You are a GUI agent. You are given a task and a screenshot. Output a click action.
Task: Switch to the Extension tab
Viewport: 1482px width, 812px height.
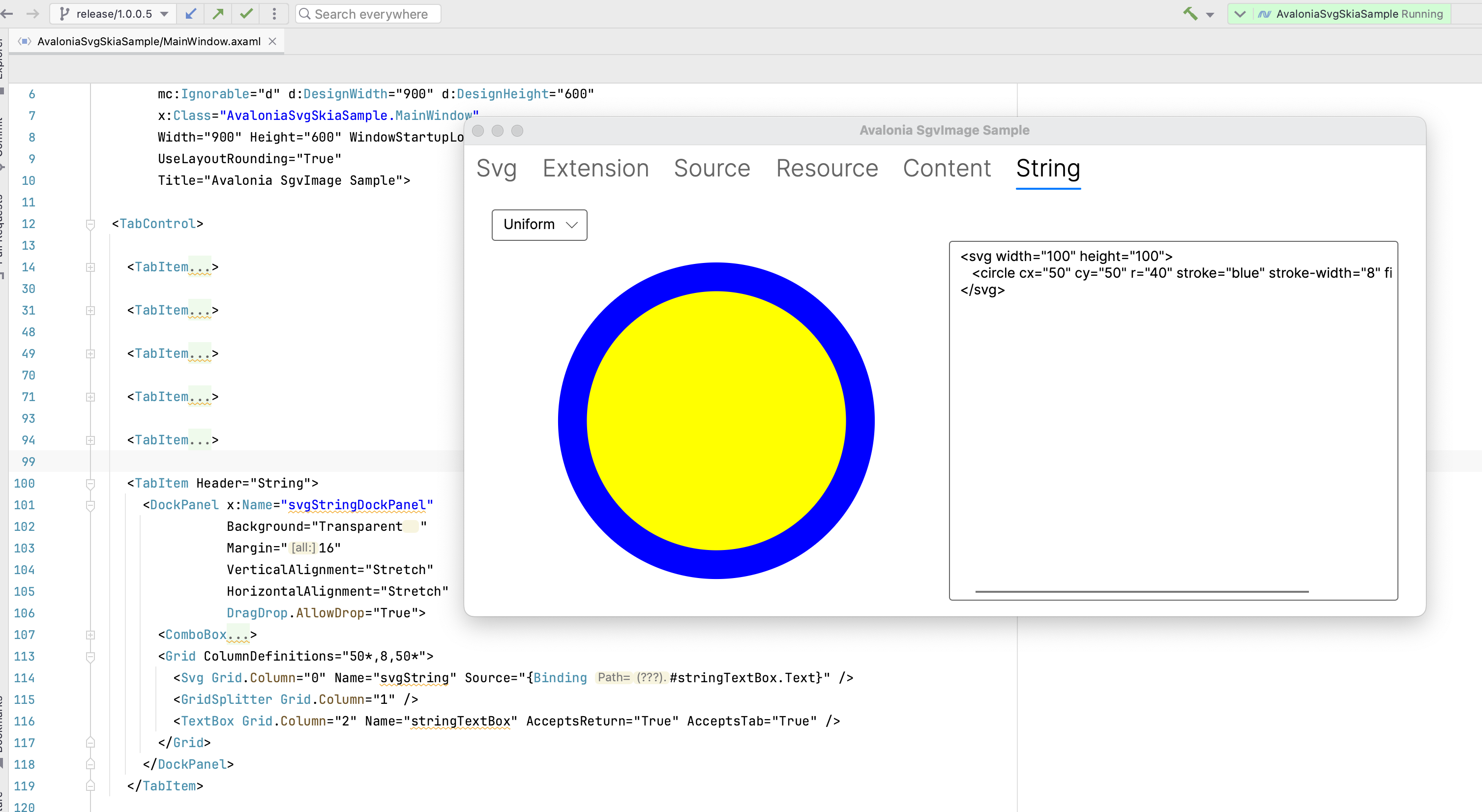pyautogui.click(x=595, y=169)
